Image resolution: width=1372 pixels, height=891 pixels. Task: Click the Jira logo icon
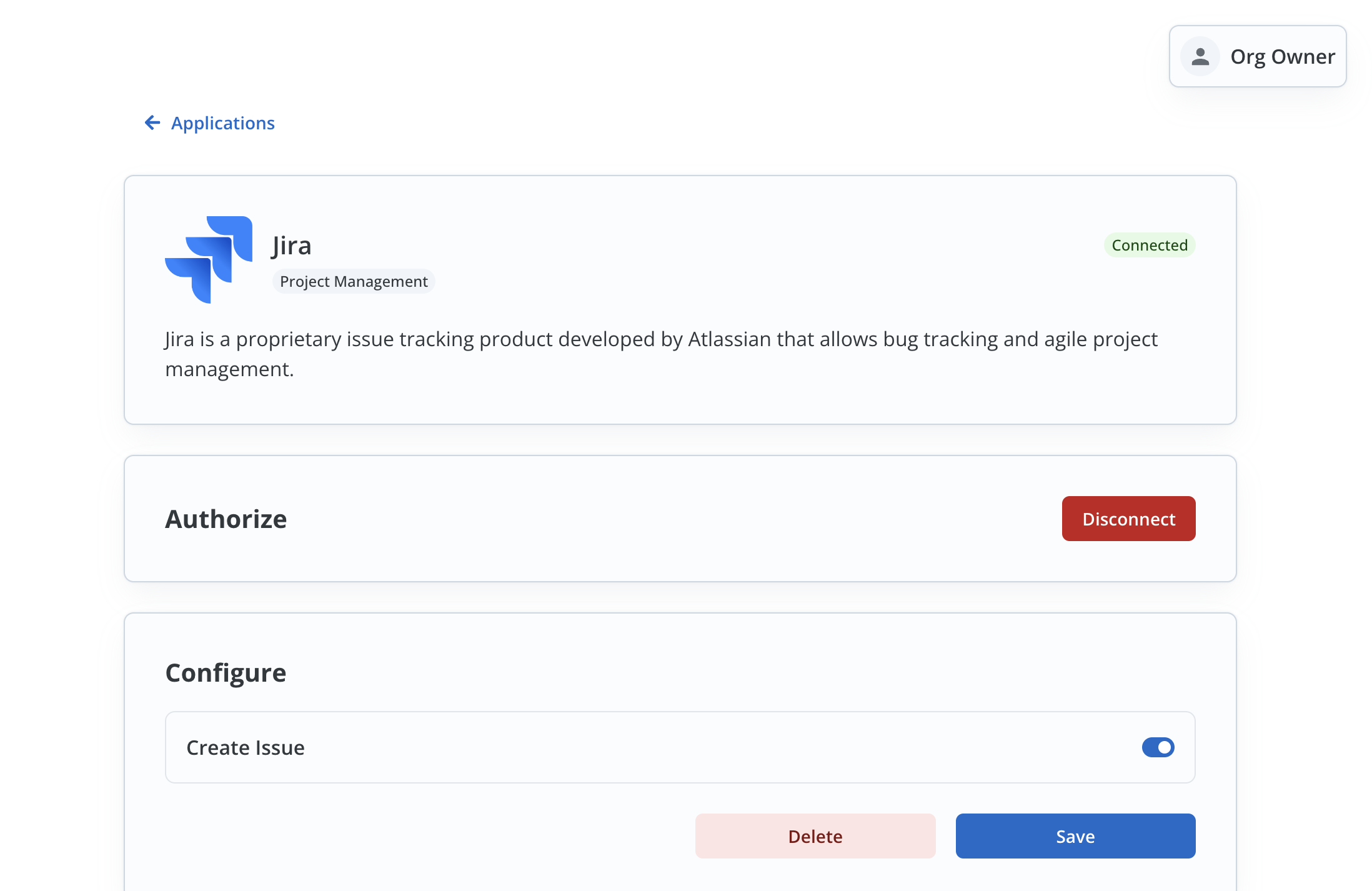click(x=209, y=260)
